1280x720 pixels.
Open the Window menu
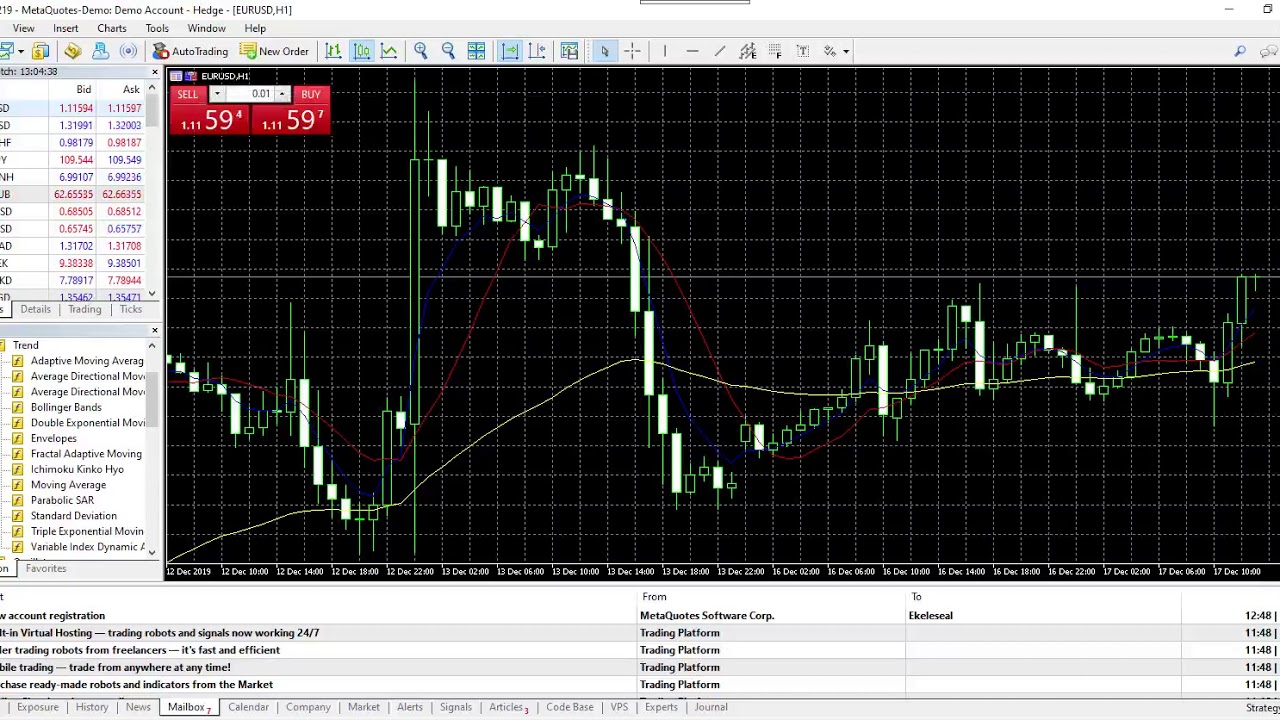click(206, 28)
